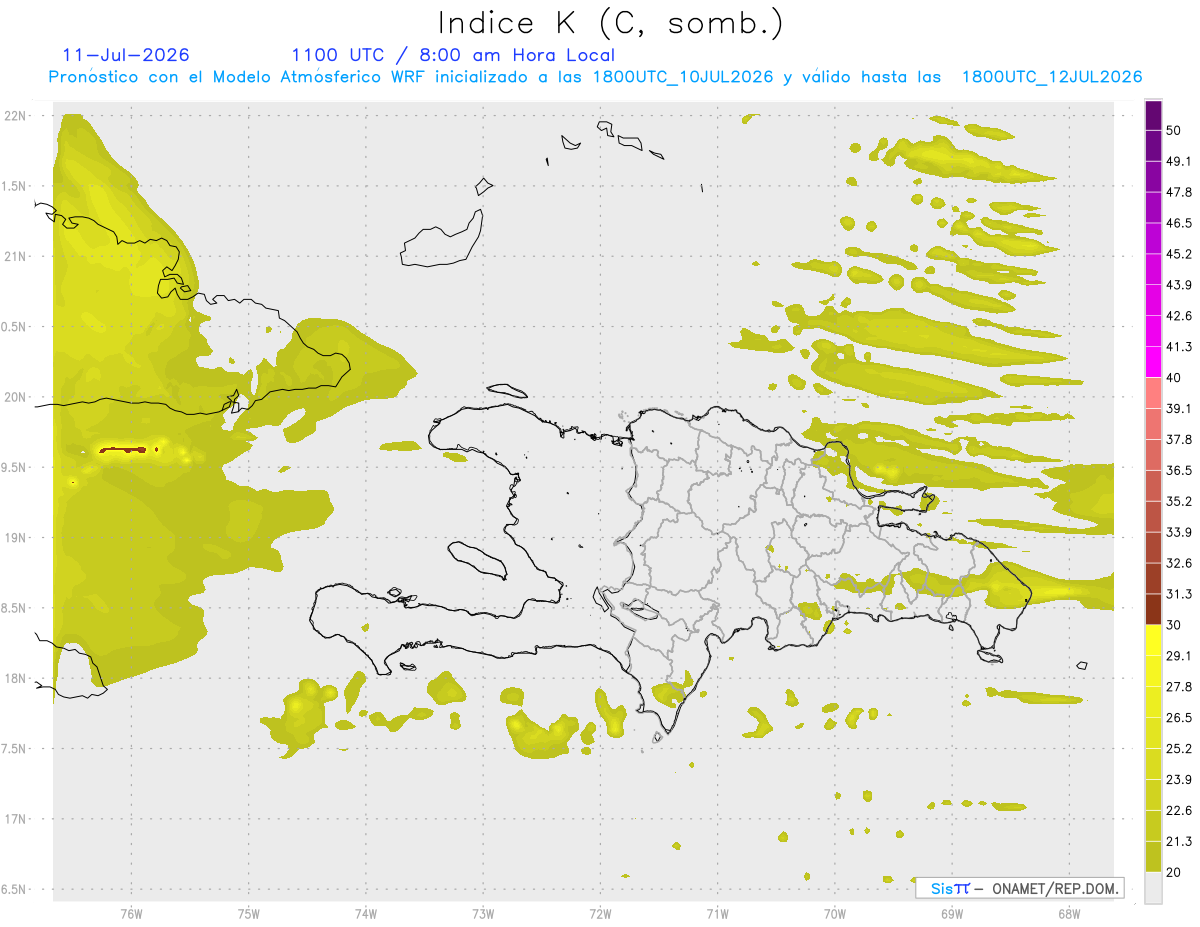Image resolution: width=1200 pixels, height=927 pixels.
Task: Click the WRF model forecast description line
Action: [x=595, y=77]
